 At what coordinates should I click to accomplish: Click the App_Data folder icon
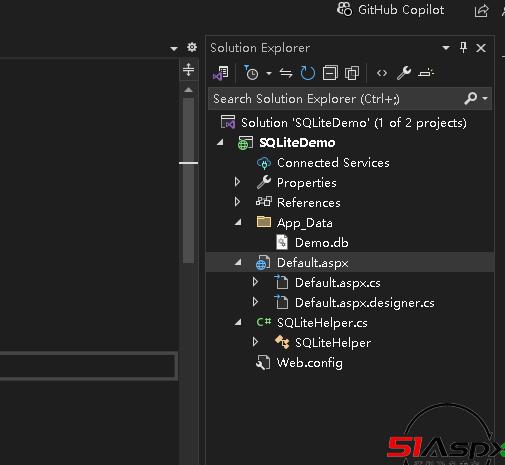[264, 222]
